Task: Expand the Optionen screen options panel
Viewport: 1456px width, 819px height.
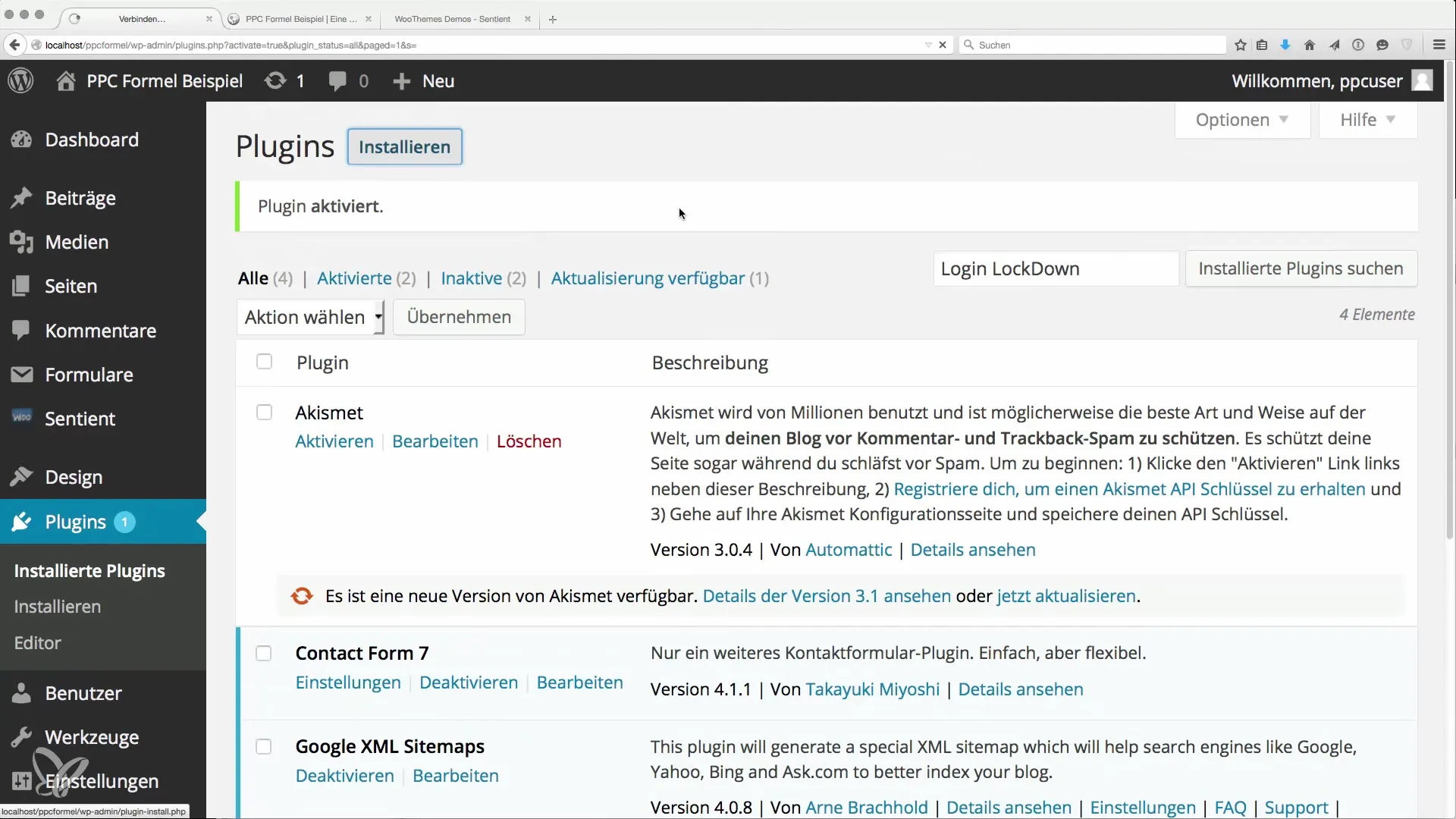Action: coord(1242,120)
